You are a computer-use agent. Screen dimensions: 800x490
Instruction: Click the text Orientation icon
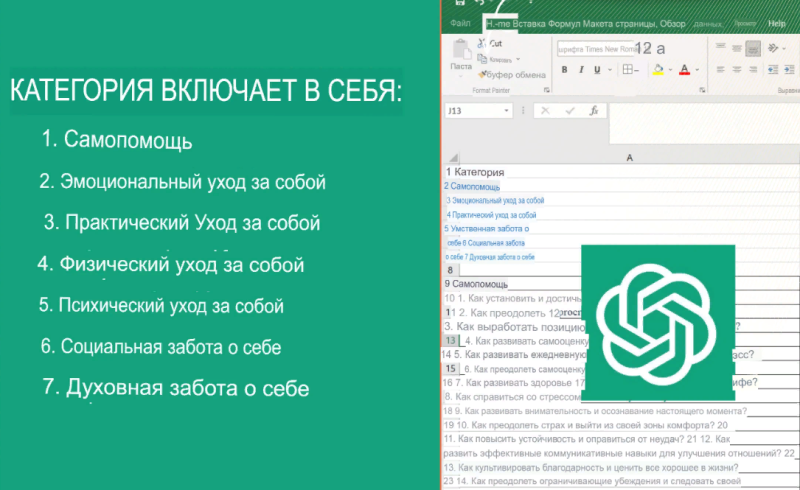pyautogui.click(x=773, y=48)
